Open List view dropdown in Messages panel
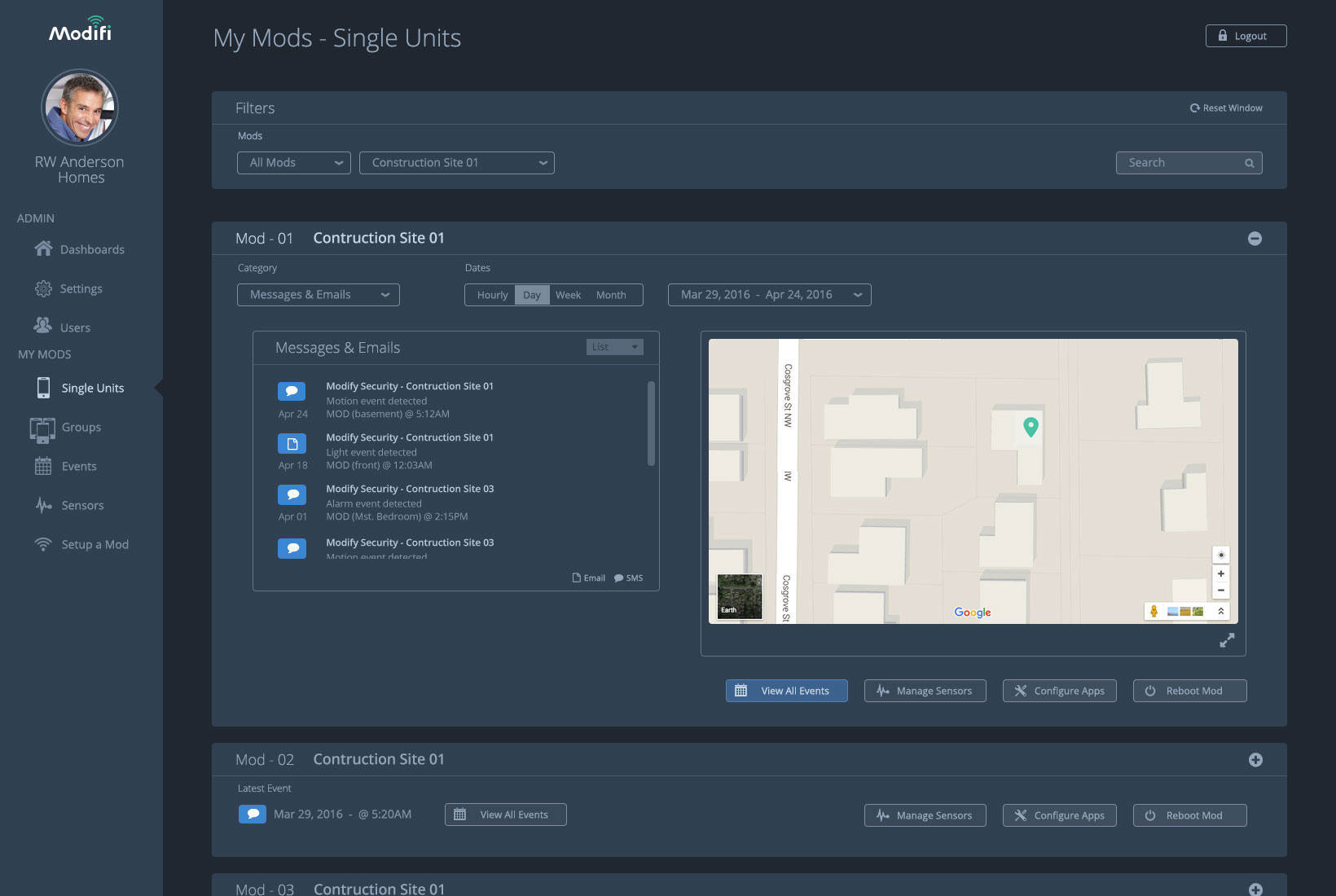 pyautogui.click(x=615, y=347)
